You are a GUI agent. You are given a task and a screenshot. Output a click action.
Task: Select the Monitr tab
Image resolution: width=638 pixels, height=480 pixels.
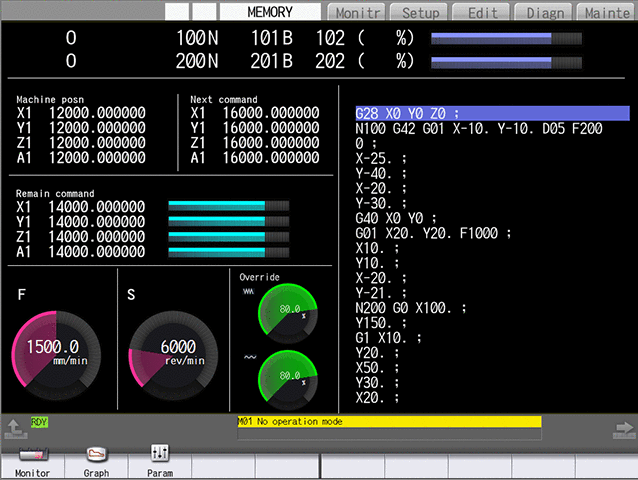point(358,13)
